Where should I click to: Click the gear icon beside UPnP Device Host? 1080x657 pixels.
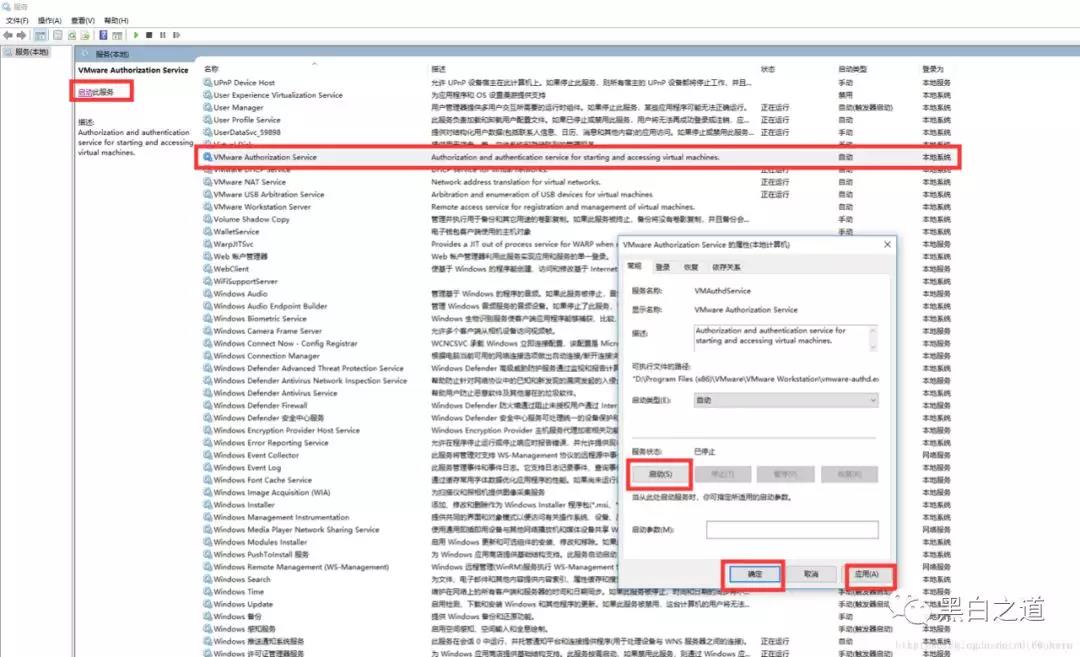coord(207,83)
